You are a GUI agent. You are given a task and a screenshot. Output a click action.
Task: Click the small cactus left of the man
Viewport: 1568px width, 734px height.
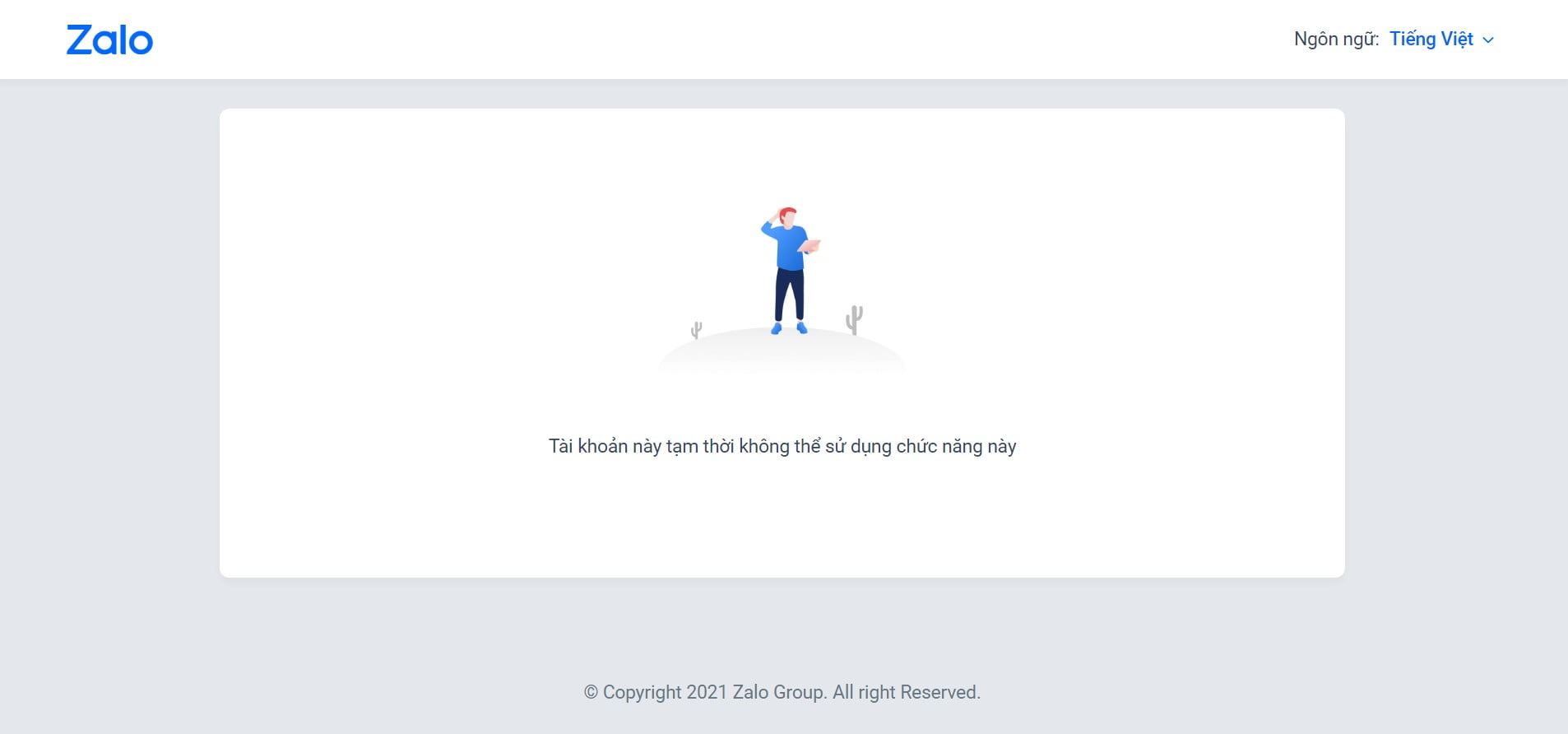coord(697,330)
